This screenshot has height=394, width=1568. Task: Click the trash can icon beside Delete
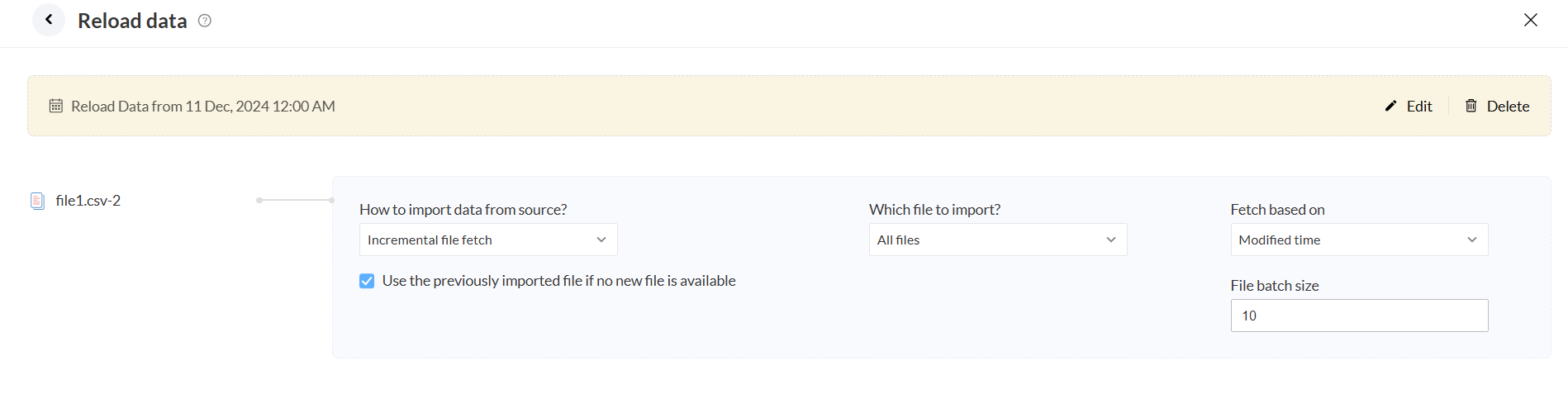(1471, 106)
